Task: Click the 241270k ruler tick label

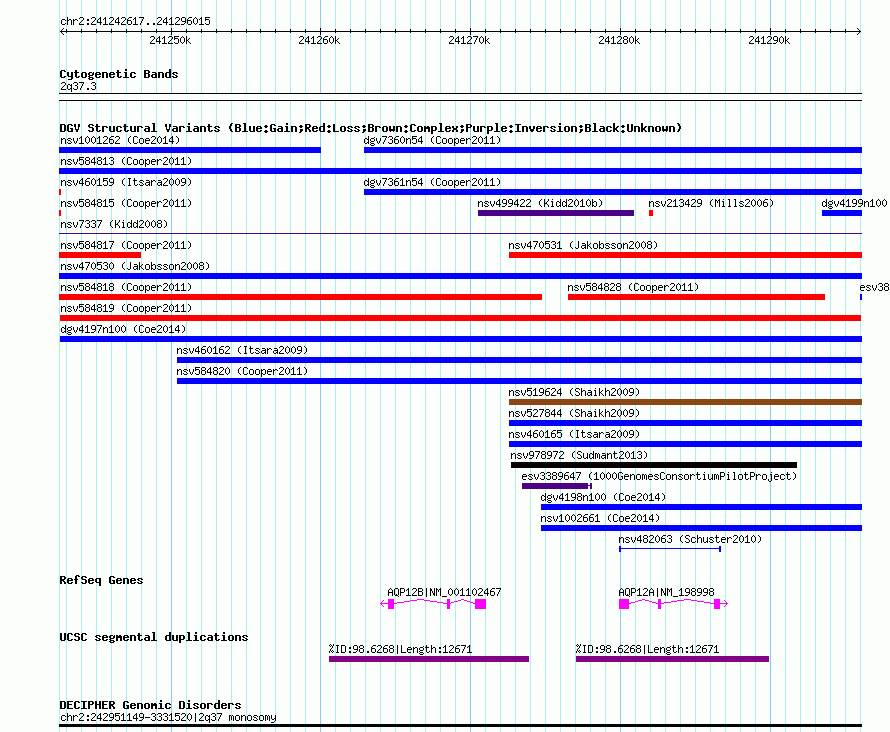Action: click(x=469, y=40)
